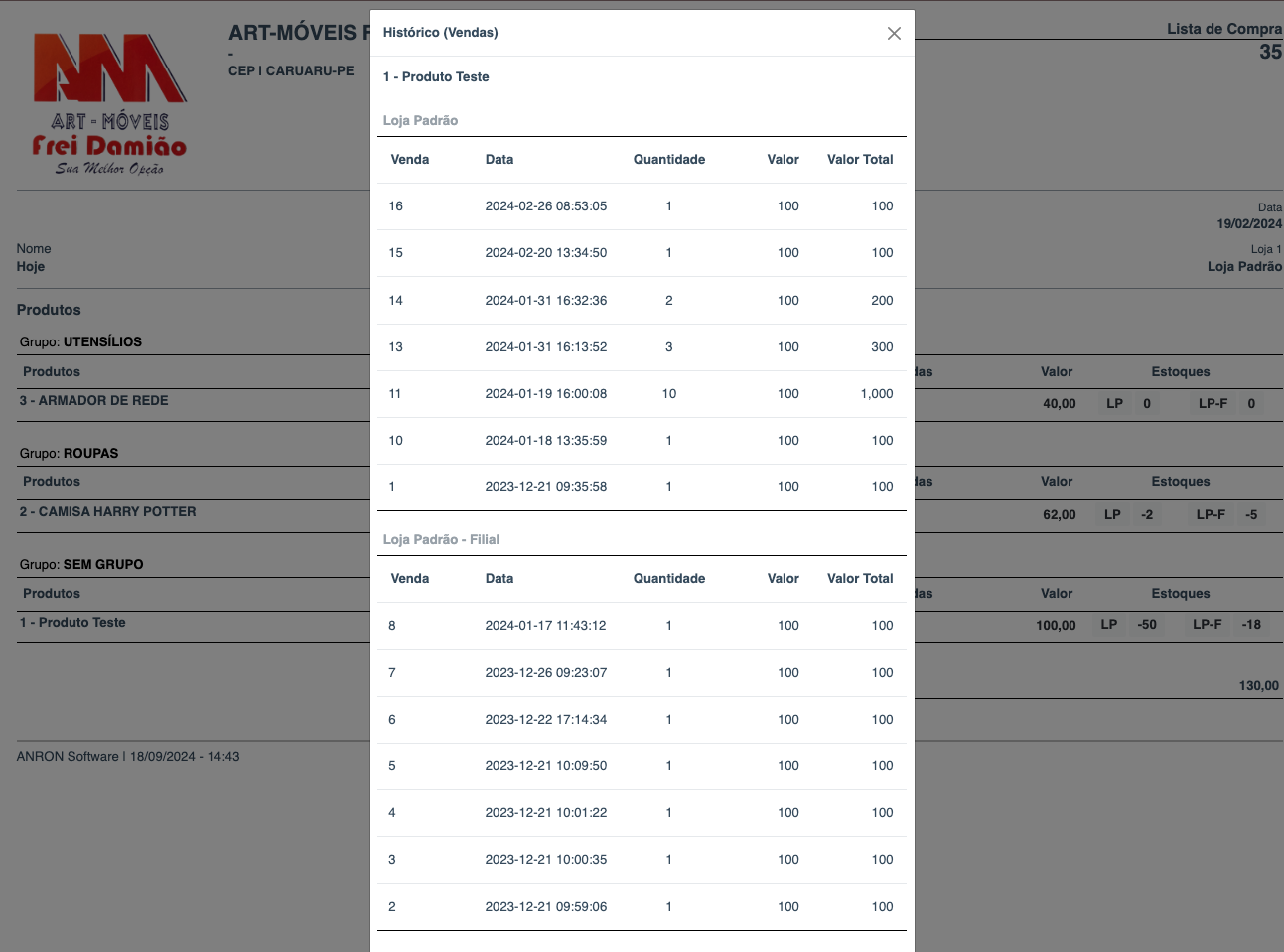The width and height of the screenshot is (1284, 952).
Task: Click the LP-F stock value -18
Action: [1251, 625]
